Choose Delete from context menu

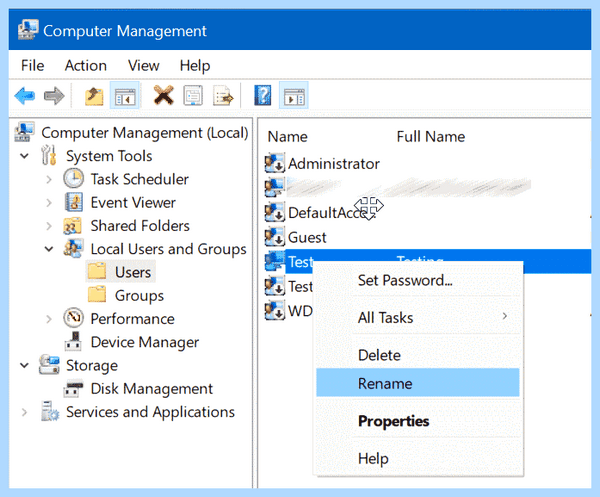[x=418, y=355]
